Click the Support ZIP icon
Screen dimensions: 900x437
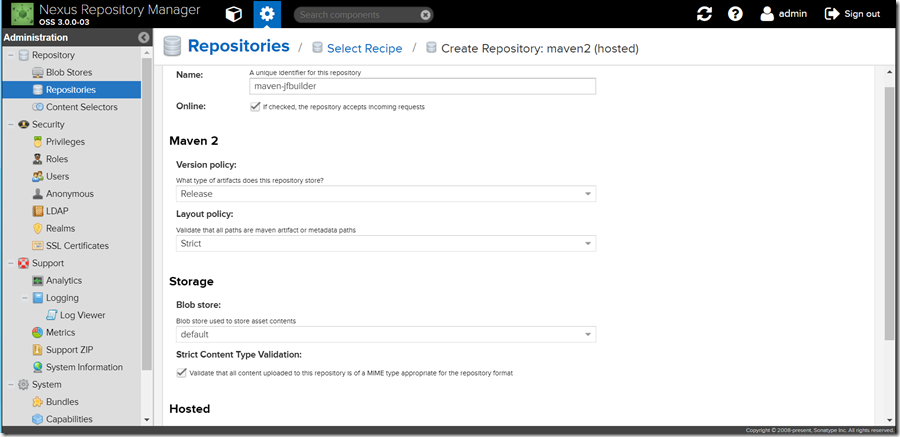[37, 350]
